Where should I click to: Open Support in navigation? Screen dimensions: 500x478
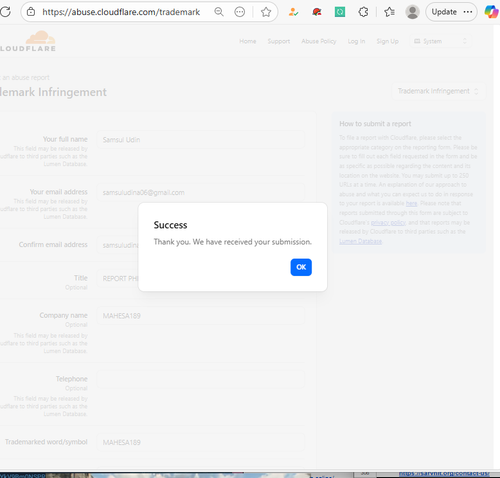coord(279,41)
